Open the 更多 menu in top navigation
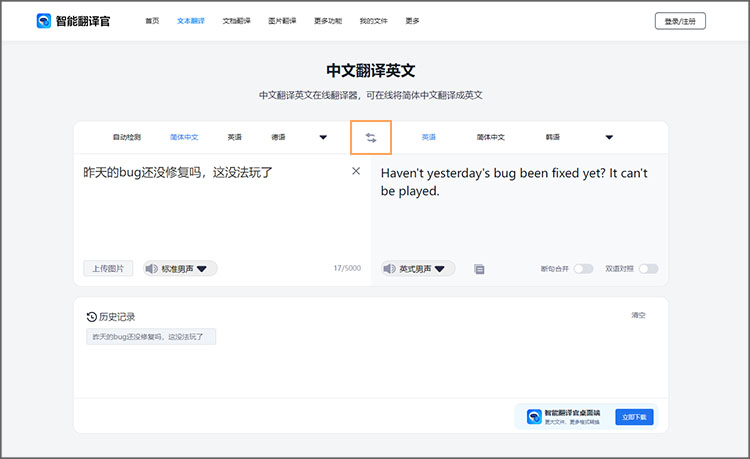The width and height of the screenshot is (750, 459). [412, 21]
